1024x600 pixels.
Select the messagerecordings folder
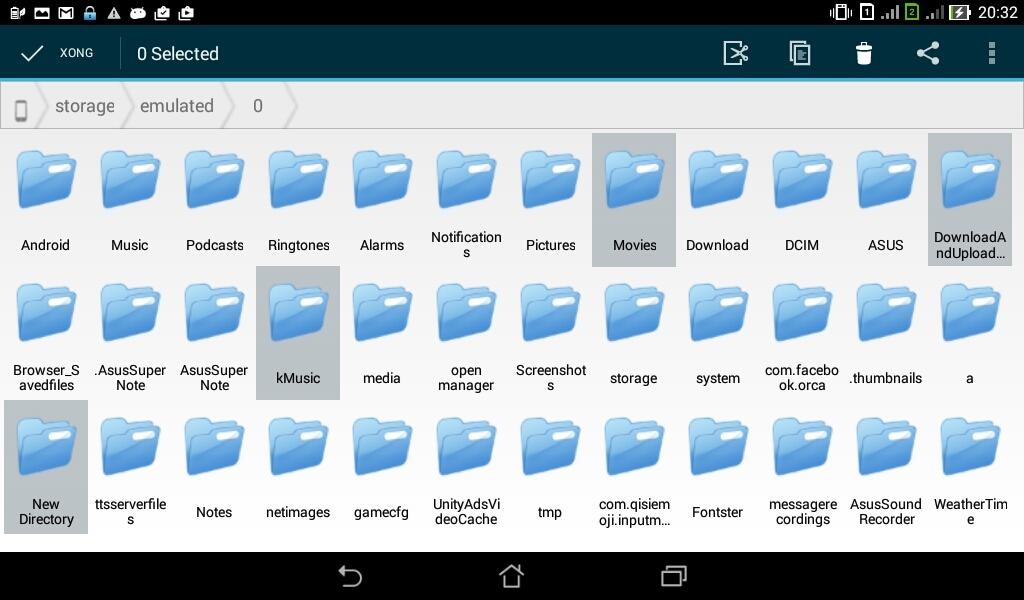(x=802, y=467)
